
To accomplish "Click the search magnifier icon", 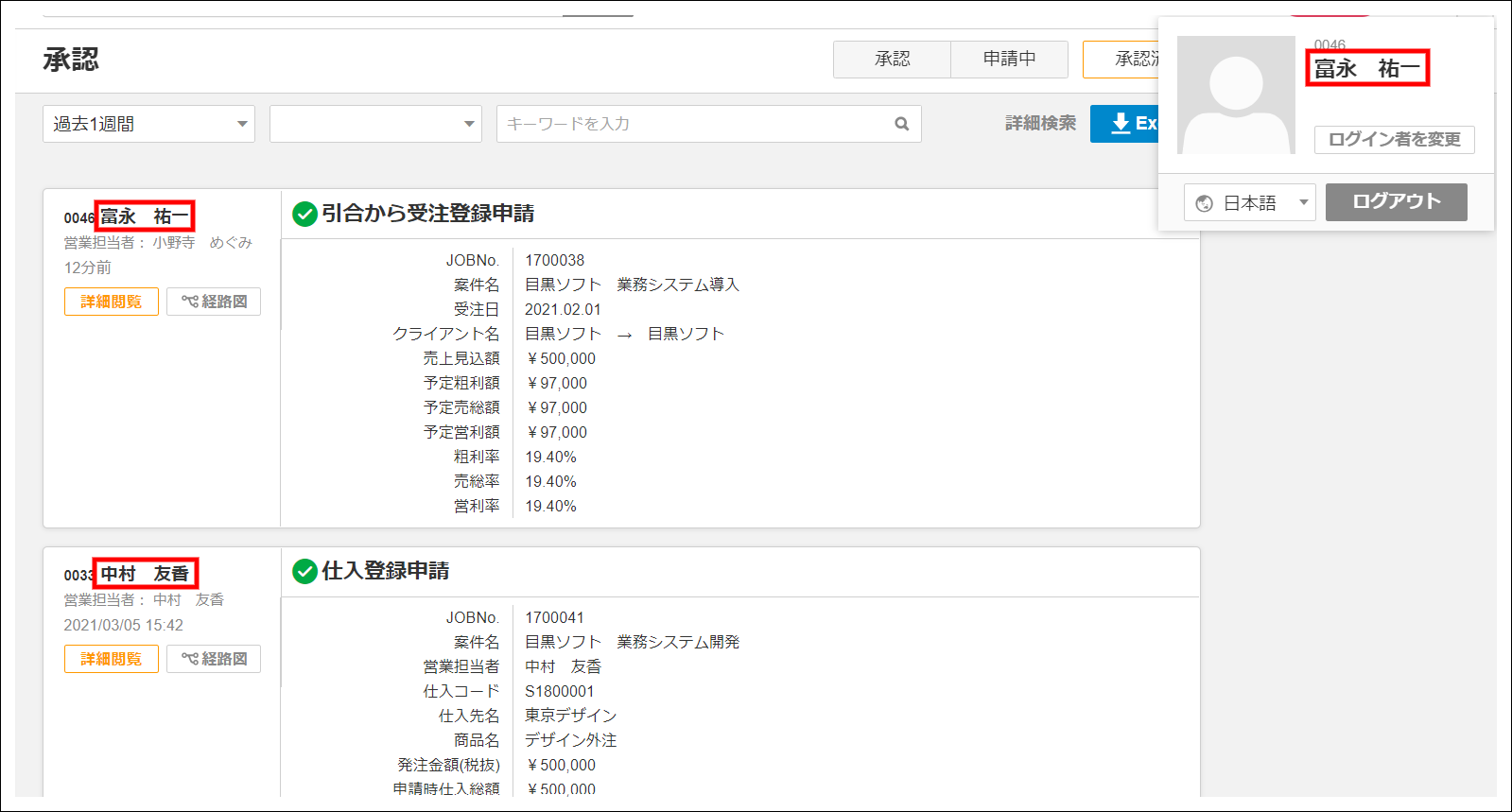I will [x=901, y=124].
